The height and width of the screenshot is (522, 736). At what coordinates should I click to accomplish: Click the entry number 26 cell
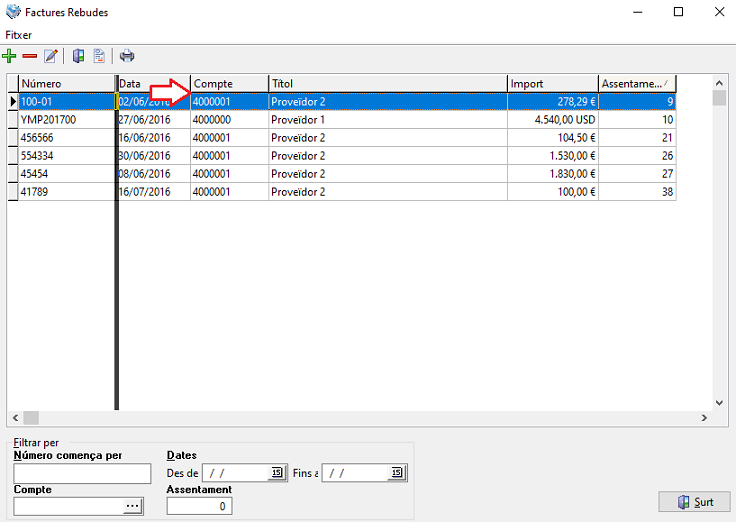(637, 156)
